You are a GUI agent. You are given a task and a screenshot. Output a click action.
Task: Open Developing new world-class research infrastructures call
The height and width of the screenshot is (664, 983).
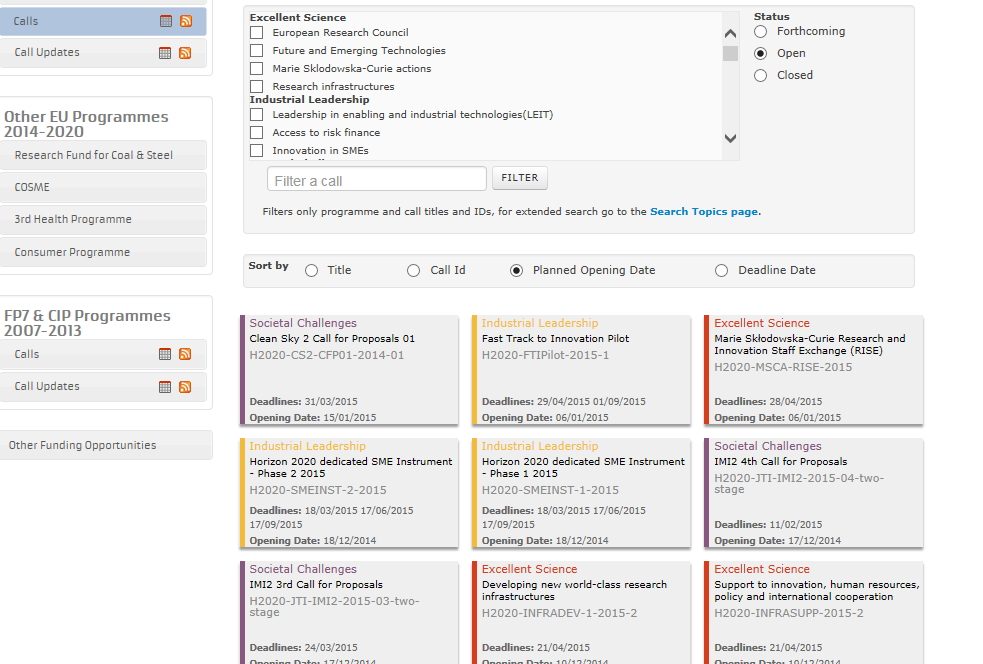pyautogui.click(x=574, y=591)
